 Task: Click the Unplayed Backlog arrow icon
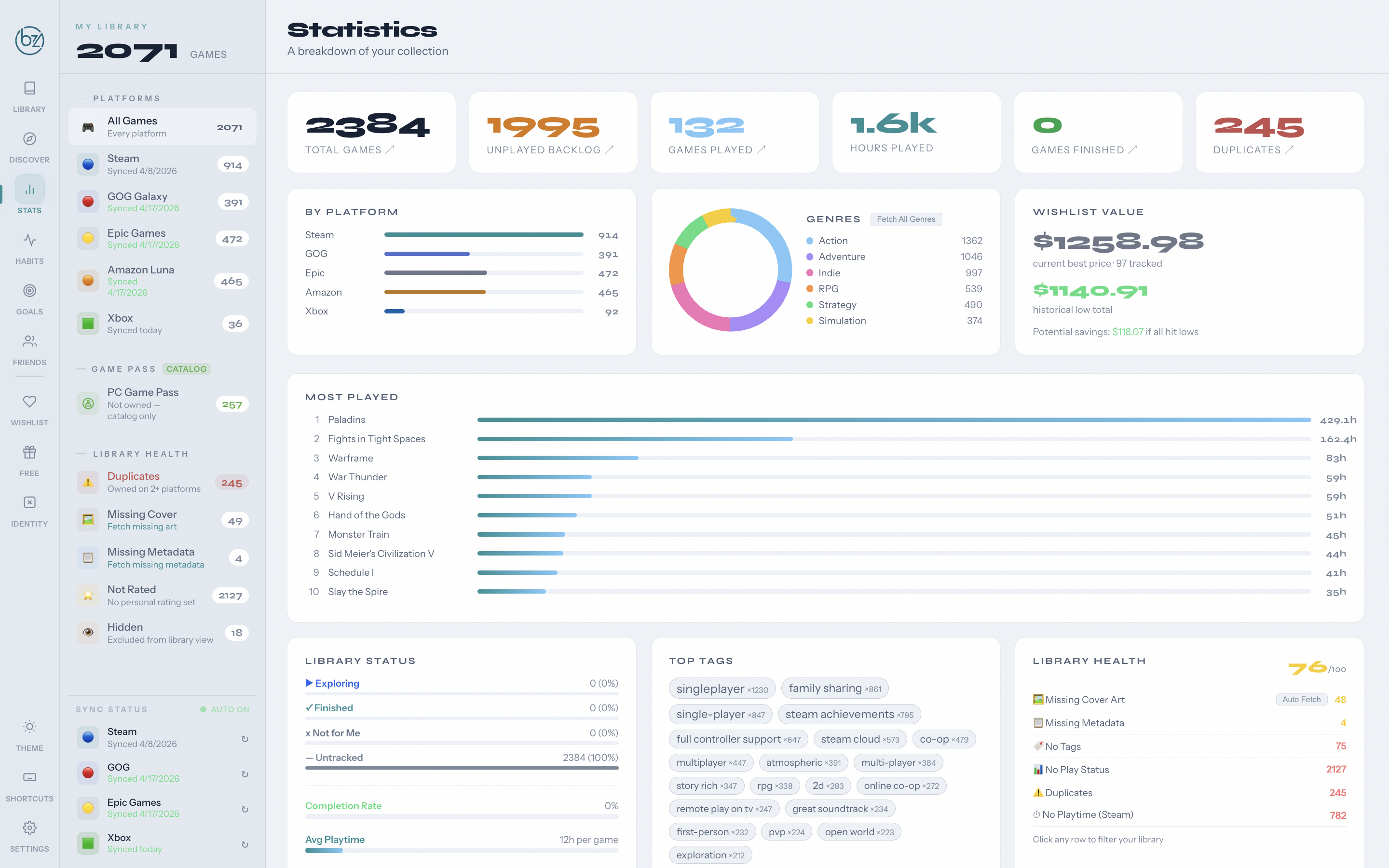pyautogui.click(x=609, y=150)
